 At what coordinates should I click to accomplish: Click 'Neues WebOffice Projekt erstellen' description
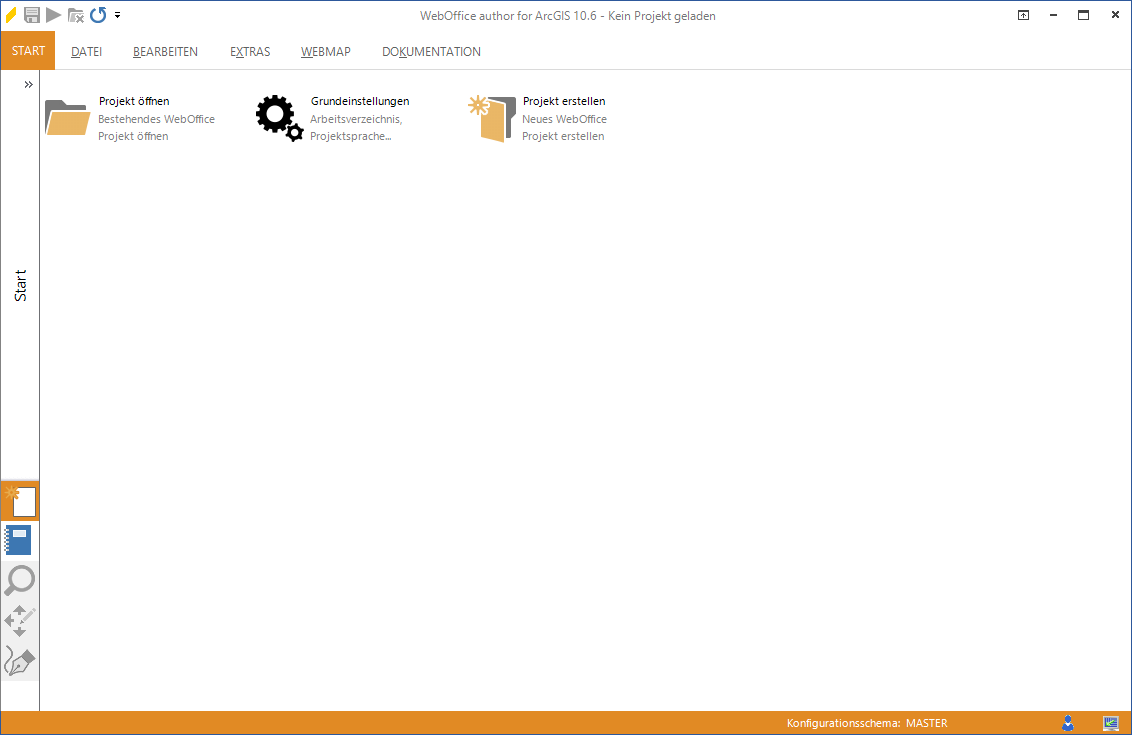click(565, 128)
